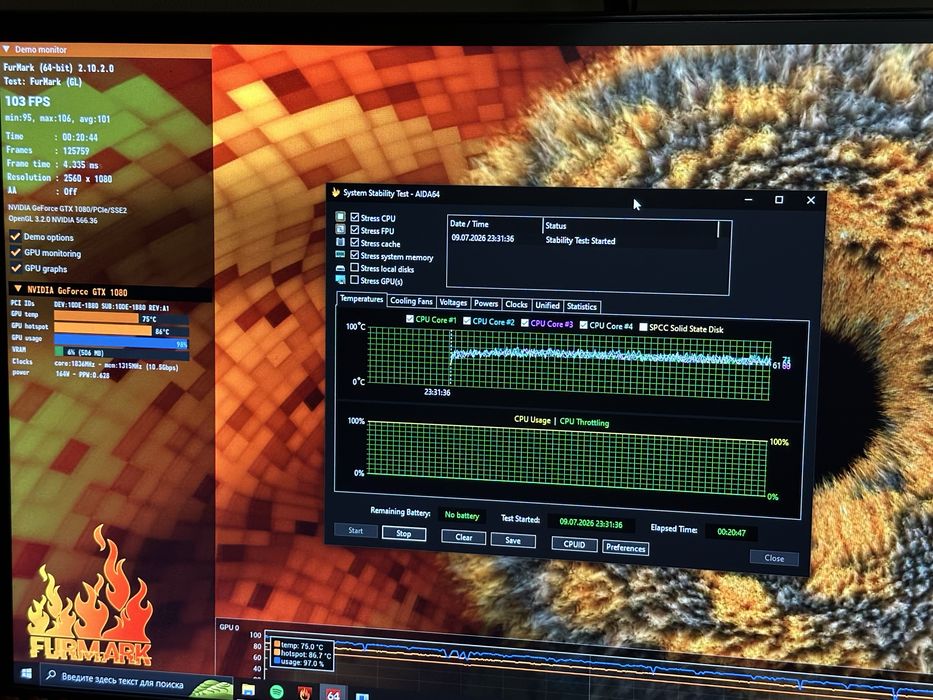Open File Explorer from the taskbar
This screenshot has width=933, height=700.
point(248,690)
